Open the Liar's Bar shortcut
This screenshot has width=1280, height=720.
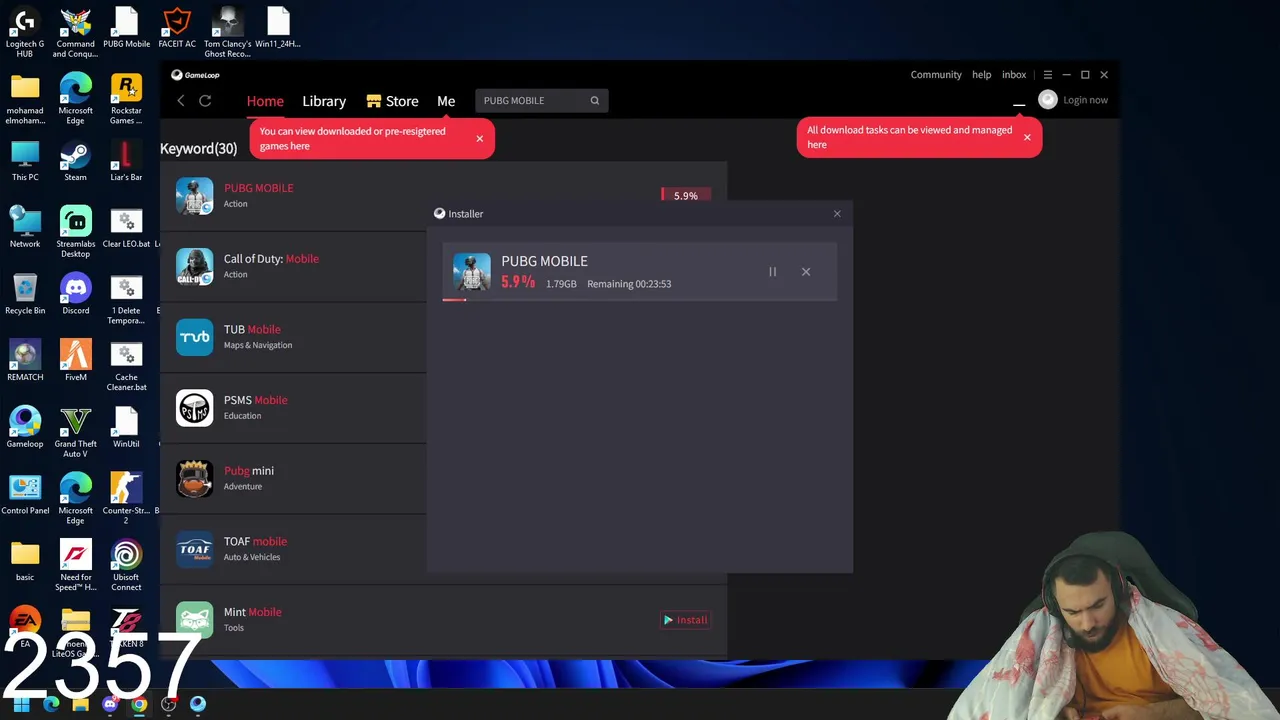coord(126,161)
